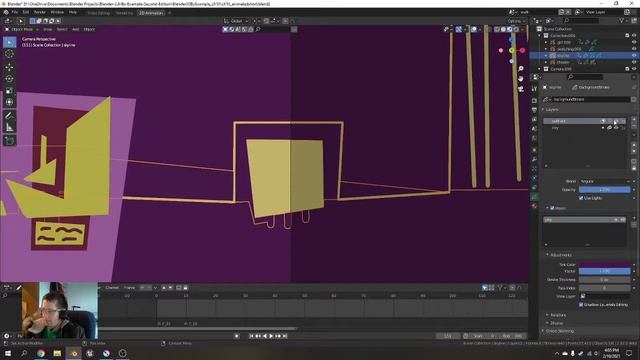
Task: Toggle visibility of the theater object
Action: pos(634,62)
